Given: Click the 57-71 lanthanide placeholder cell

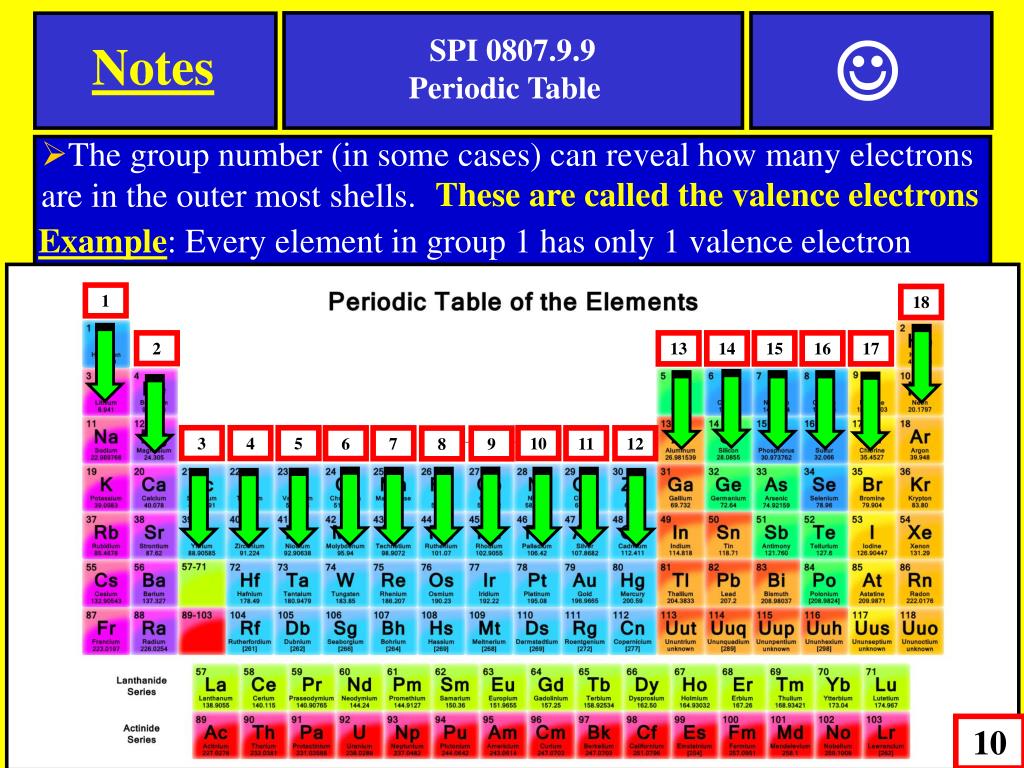Looking at the screenshot, I should pyautogui.click(x=202, y=584).
